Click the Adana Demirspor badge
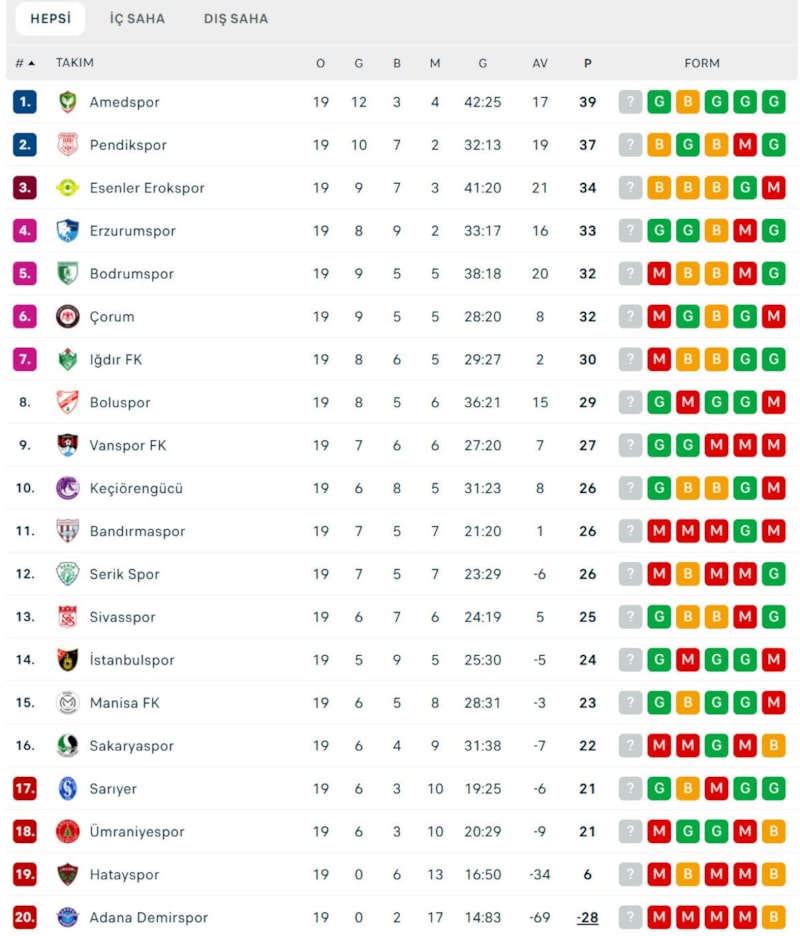The width and height of the screenshot is (800, 936). pos(67,917)
